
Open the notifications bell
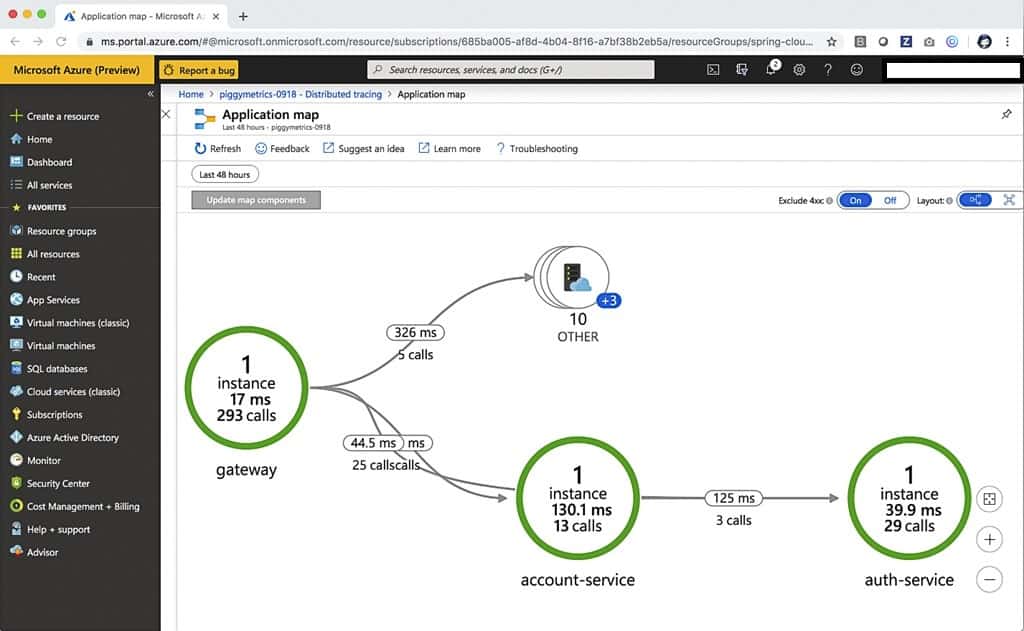pos(771,69)
